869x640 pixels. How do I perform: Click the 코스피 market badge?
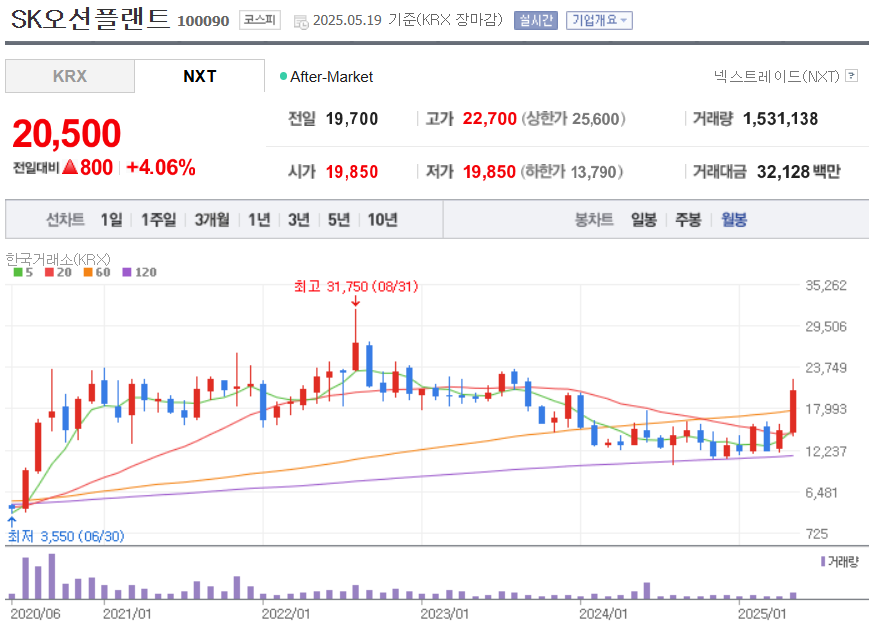point(260,20)
